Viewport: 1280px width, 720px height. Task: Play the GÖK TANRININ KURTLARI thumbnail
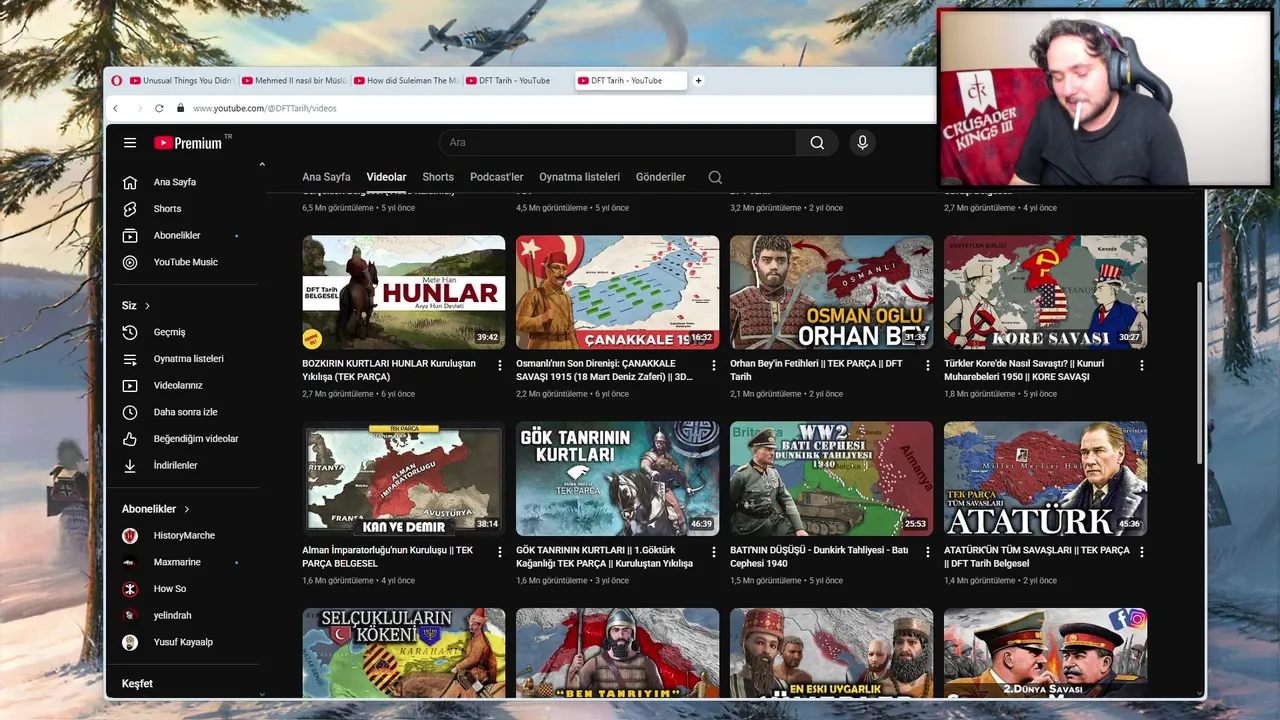click(x=617, y=478)
